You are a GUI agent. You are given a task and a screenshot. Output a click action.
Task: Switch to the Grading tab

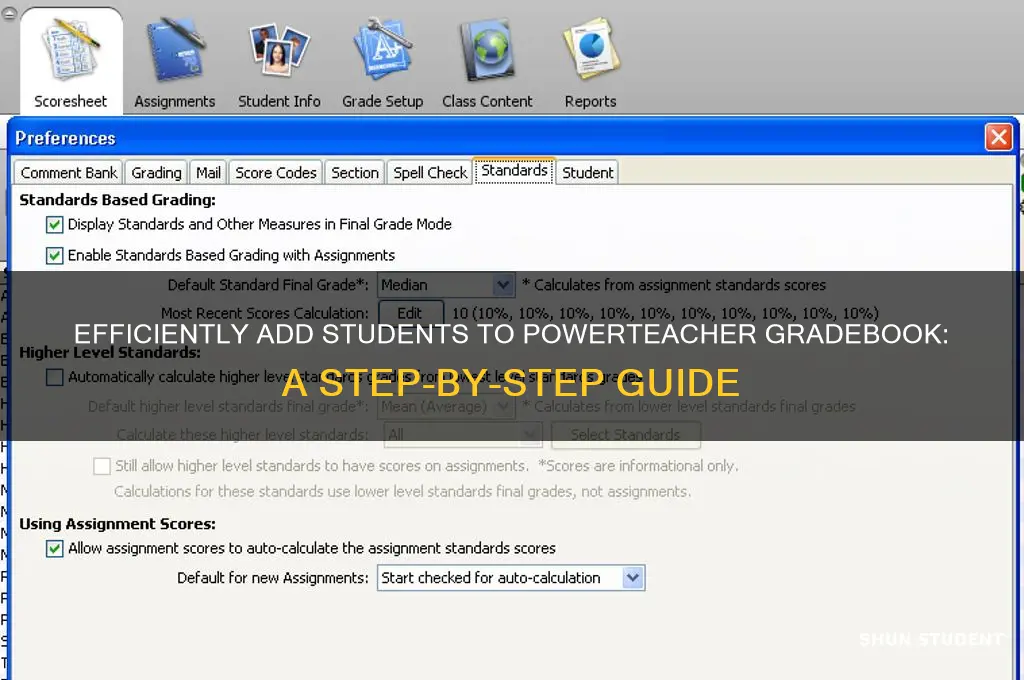click(156, 173)
